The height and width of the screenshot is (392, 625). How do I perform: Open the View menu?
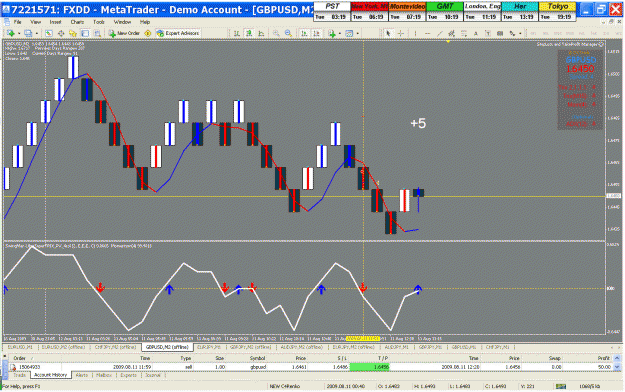35,22
